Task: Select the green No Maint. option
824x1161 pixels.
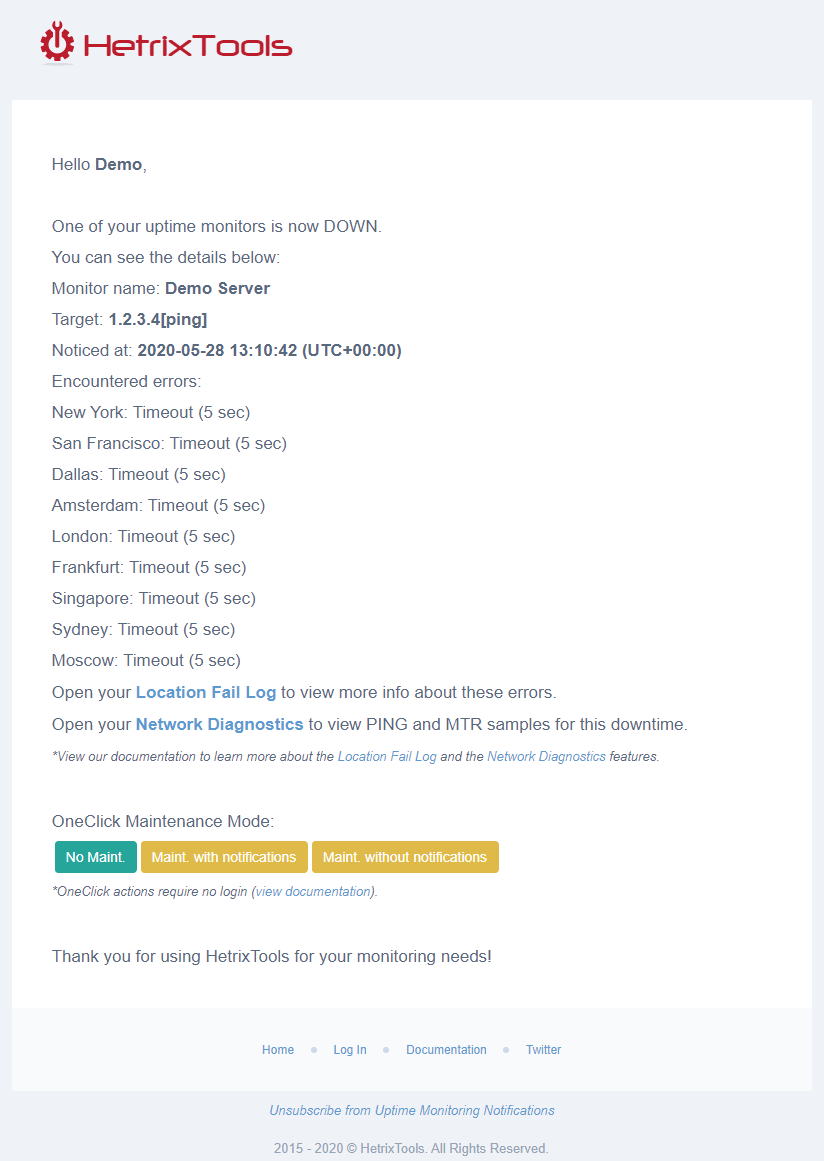Action: tap(95, 857)
